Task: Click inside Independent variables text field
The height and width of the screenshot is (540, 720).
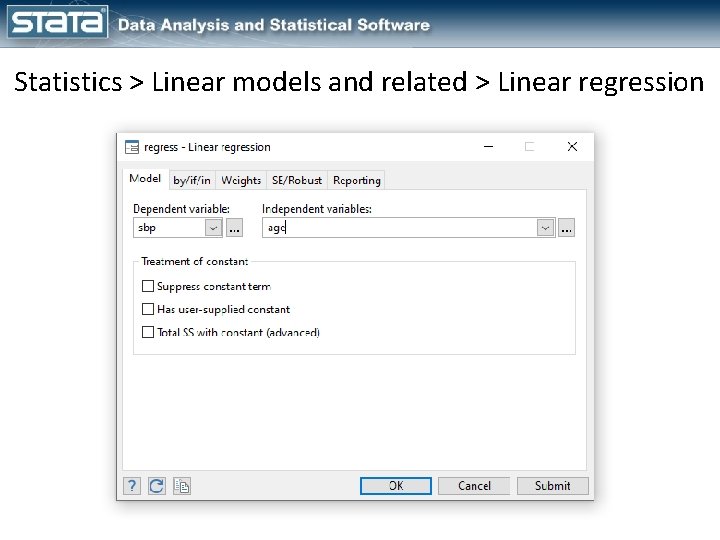Action: pyautogui.click(x=399, y=228)
